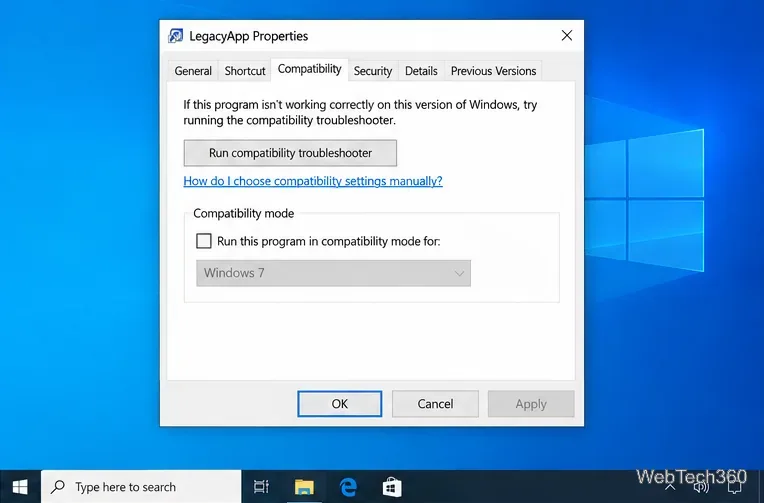
Task: Open 'How do I choose compatibility settings manually?' link
Action: coord(313,181)
